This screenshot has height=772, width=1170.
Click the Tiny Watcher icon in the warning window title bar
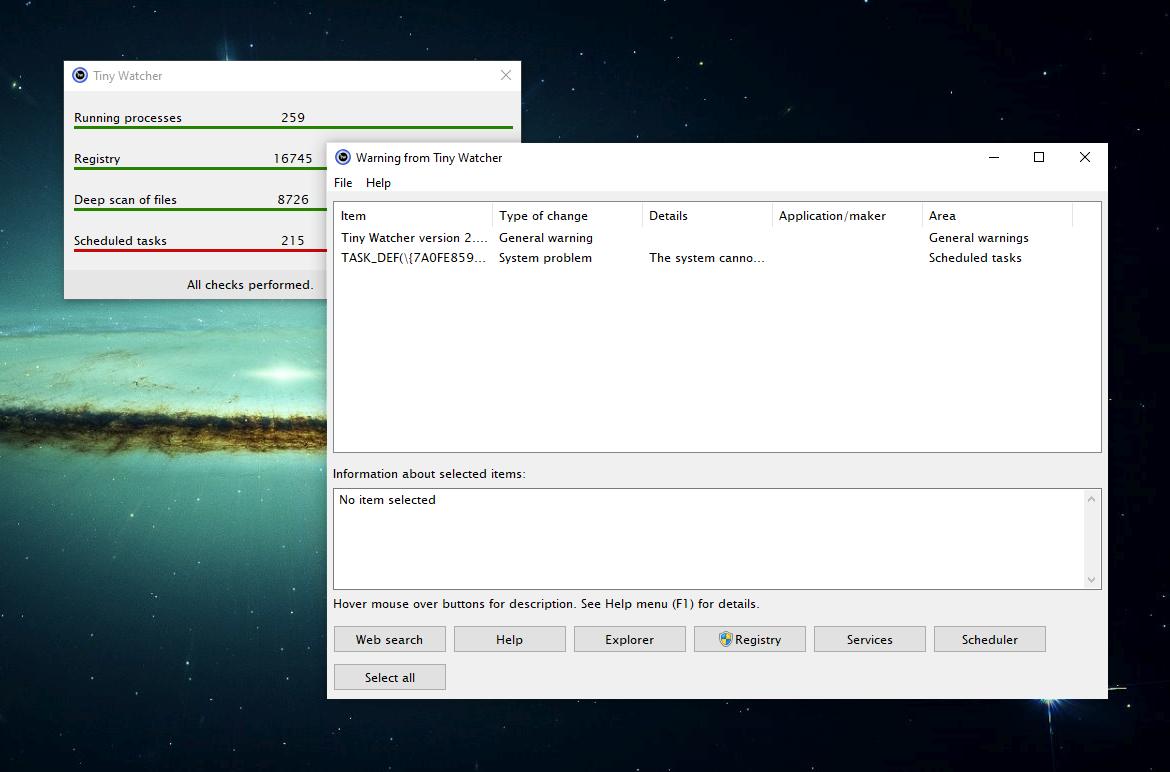[x=342, y=157]
